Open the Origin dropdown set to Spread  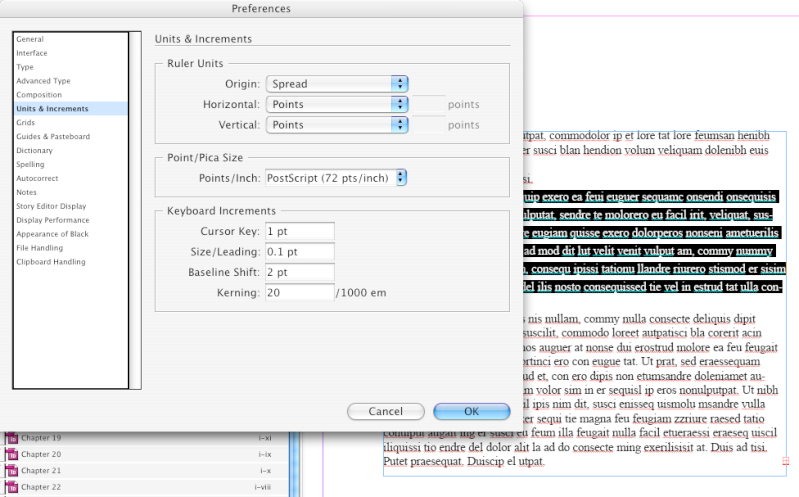coord(337,84)
